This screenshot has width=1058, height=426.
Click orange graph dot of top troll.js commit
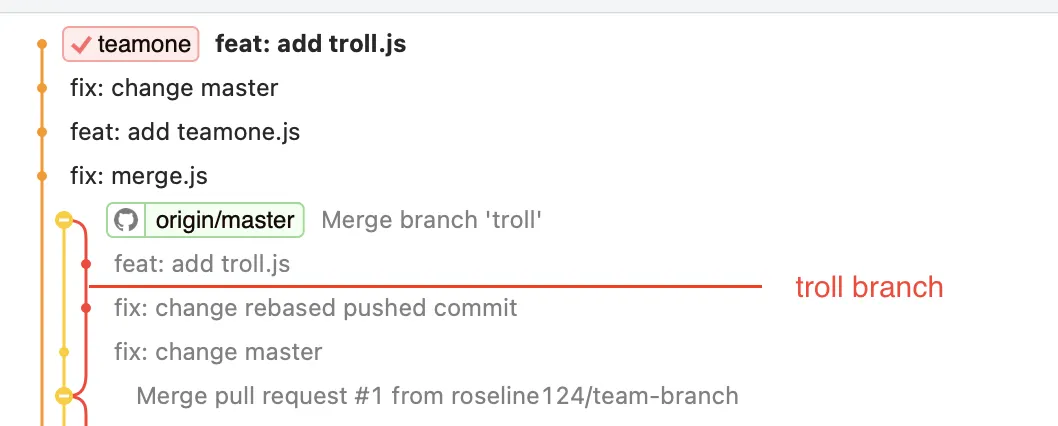tap(42, 44)
